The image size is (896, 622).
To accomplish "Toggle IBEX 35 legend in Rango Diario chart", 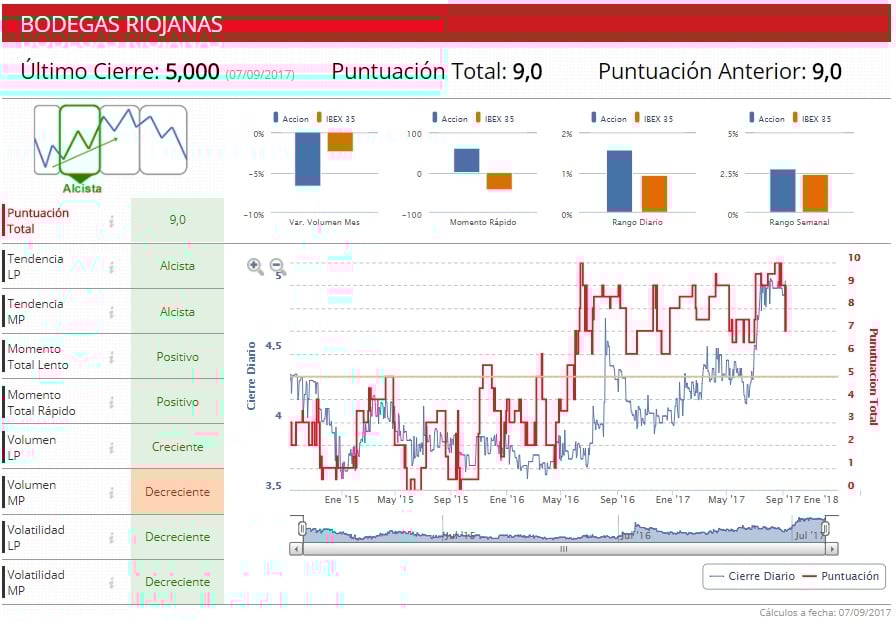I will pyautogui.click(x=653, y=118).
